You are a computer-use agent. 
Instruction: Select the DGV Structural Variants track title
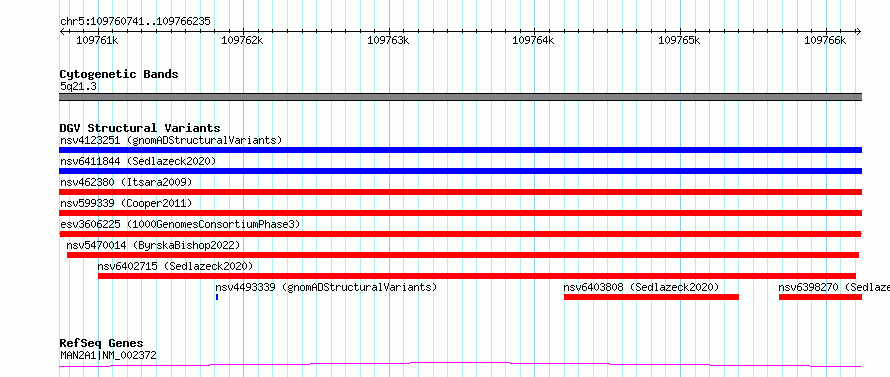pos(140,128)
